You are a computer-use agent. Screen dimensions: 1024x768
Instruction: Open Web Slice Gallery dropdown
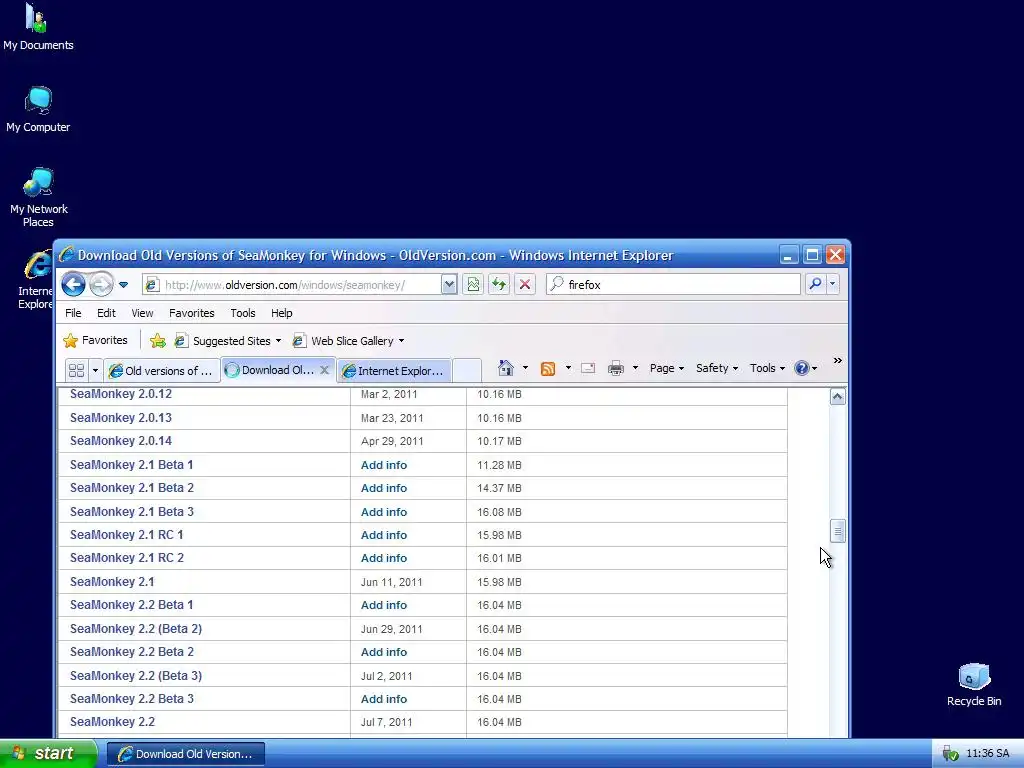pyautogui.click(x=349, y=340)
